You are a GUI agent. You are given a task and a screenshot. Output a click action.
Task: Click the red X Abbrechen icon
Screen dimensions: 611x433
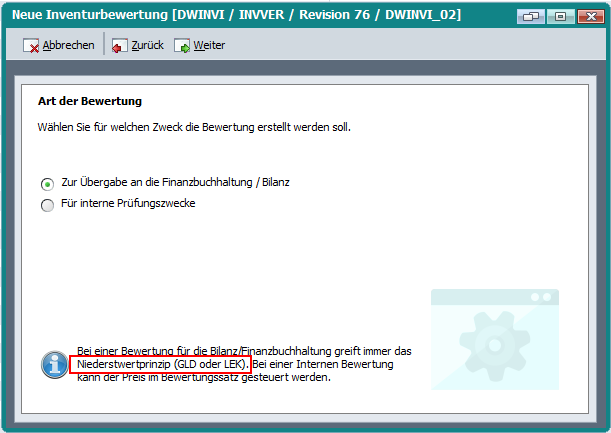[x=31, y=46]
